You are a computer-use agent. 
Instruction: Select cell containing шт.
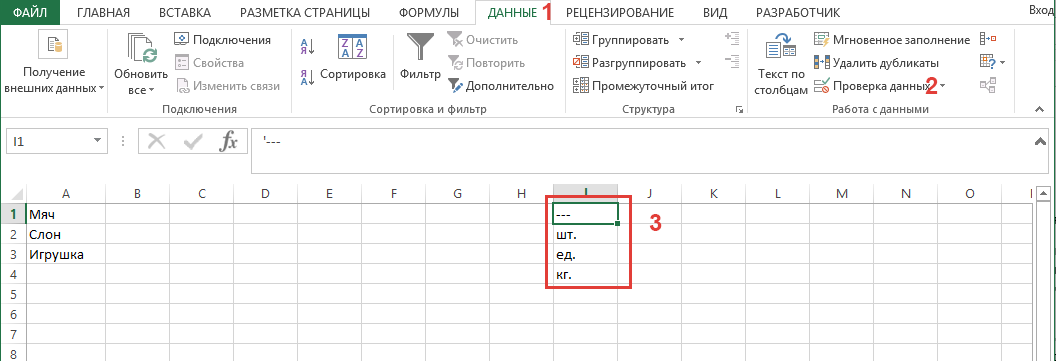point(585,234)
